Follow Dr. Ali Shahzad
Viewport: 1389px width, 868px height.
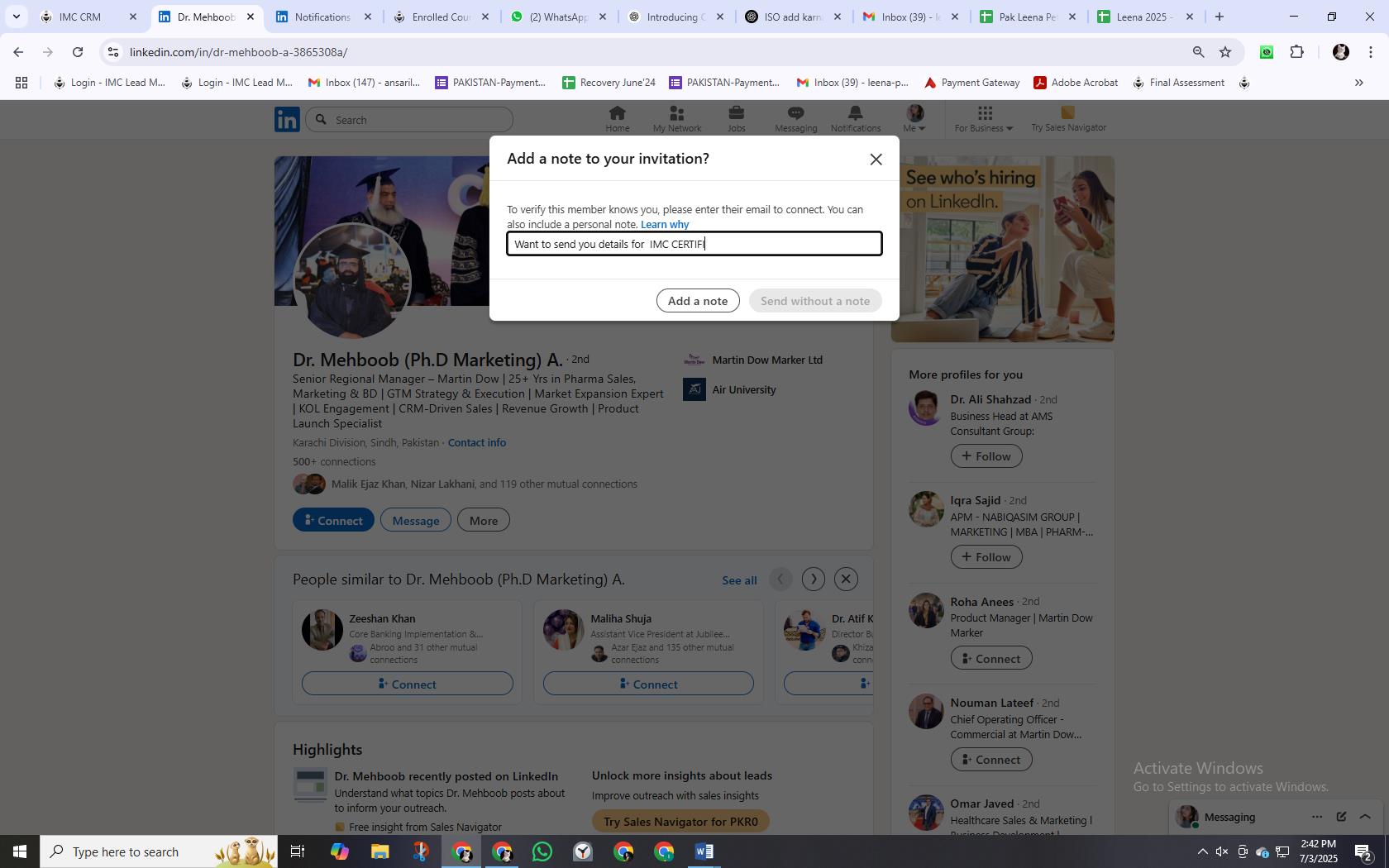(986, 456)
